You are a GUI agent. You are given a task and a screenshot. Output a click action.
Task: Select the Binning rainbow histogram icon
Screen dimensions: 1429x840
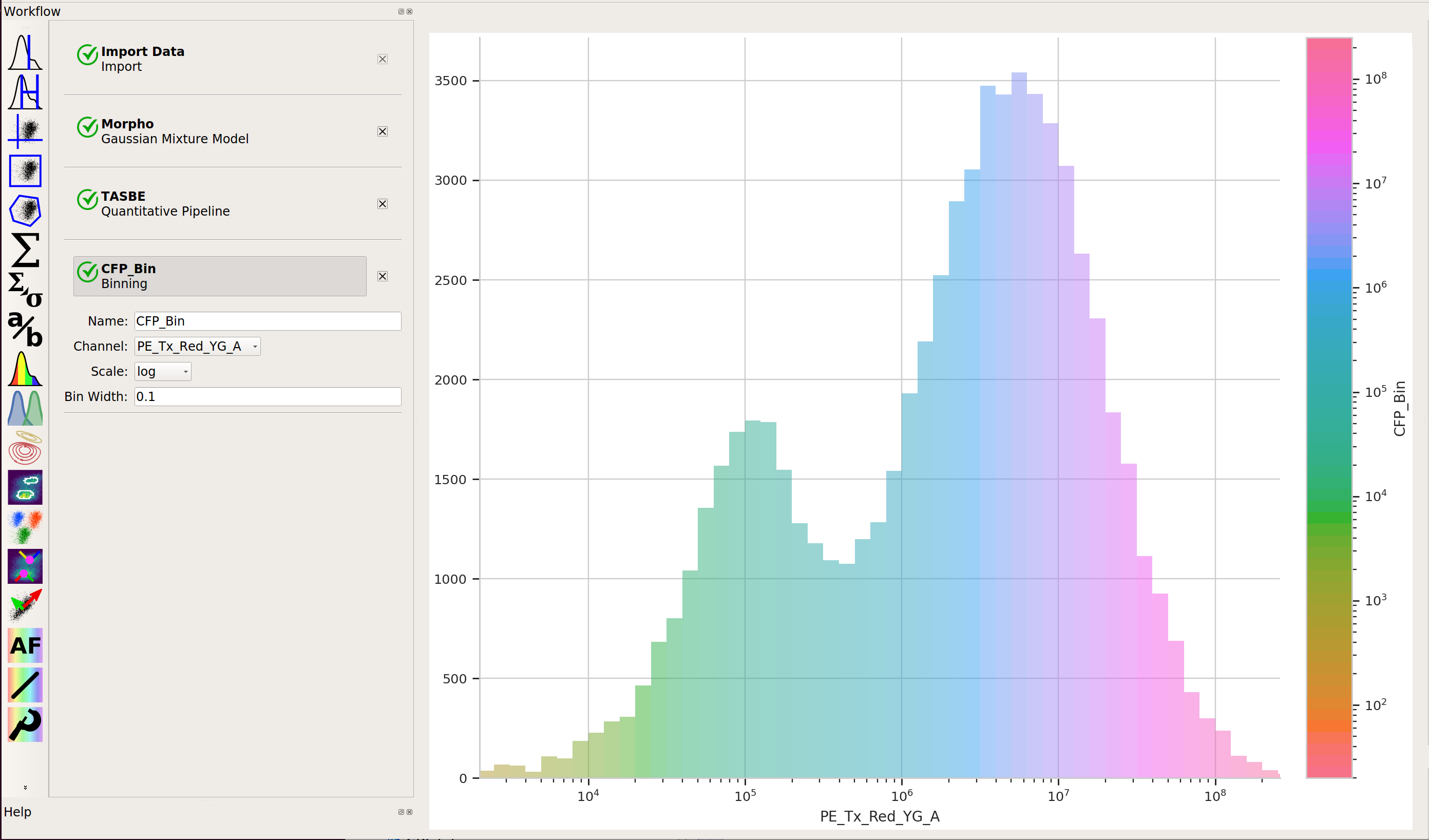pos(25,369)
